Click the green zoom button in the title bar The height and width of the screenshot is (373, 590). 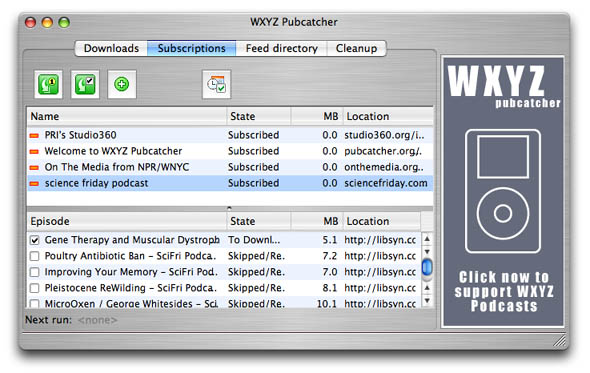[x=64, y=23]
